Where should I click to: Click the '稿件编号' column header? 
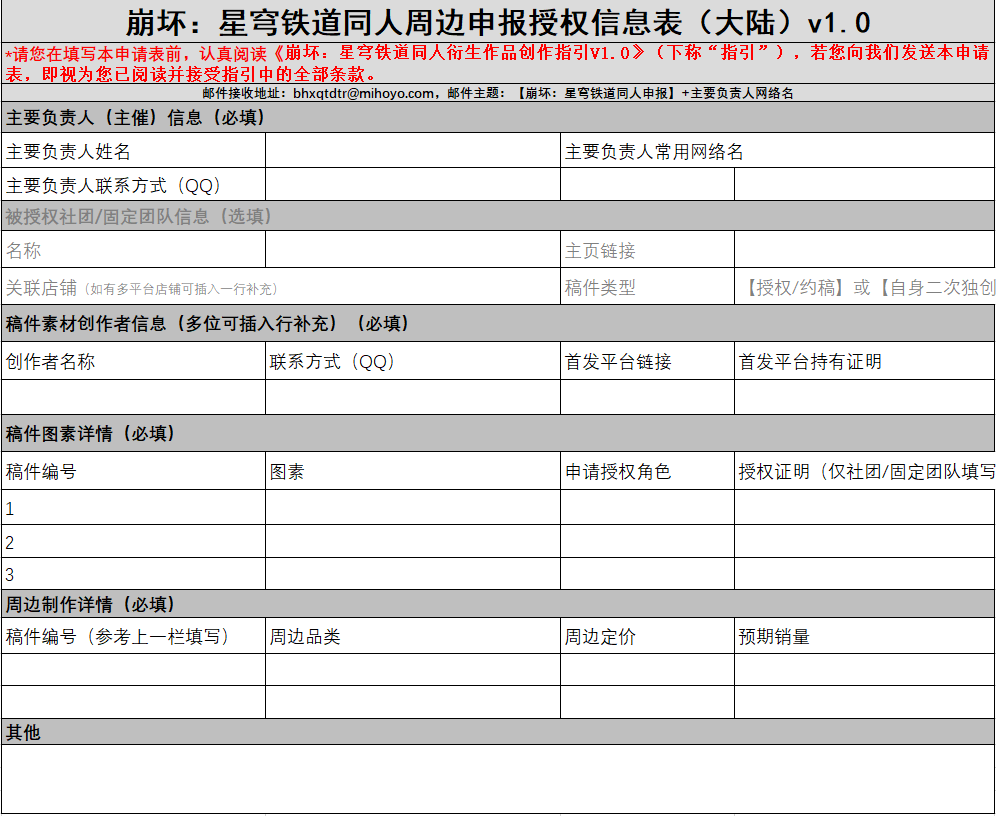pyautogui.click(x=133, y=471)
